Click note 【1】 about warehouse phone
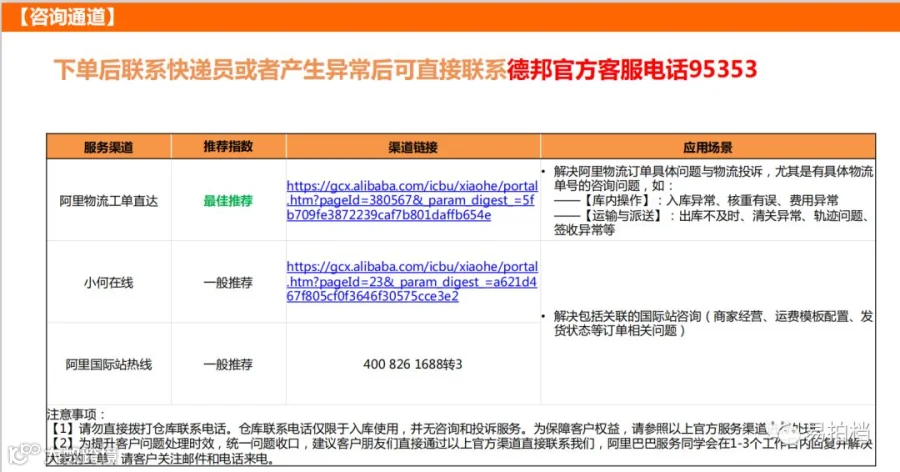The height and width of the screenshot is (472, 900). click(x=435, y=428)
